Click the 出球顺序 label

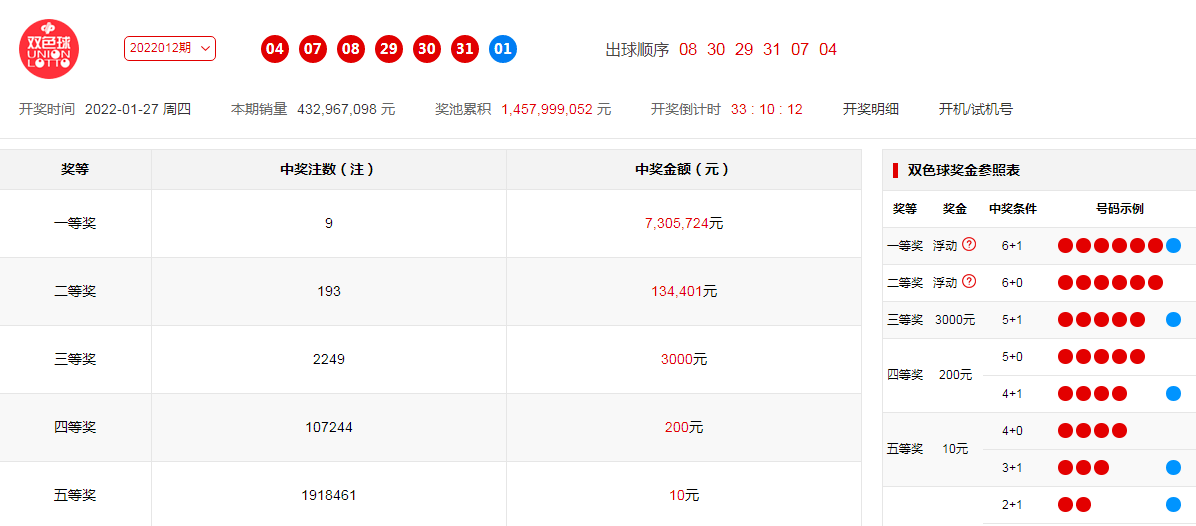[x=637, y=50]
